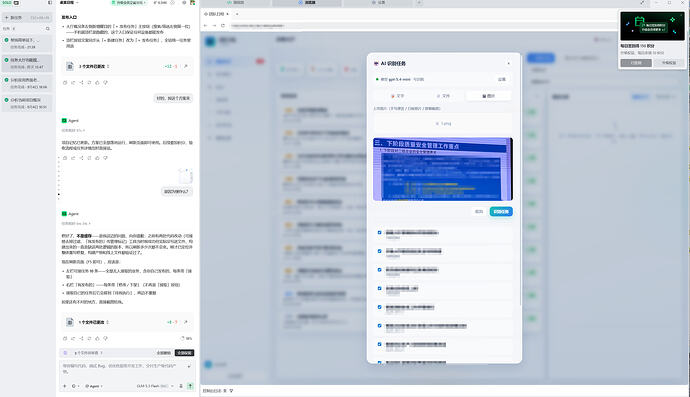Click 识别任务 button in dialog
Screen dimensions: 690x397
(x=501, y=212)
